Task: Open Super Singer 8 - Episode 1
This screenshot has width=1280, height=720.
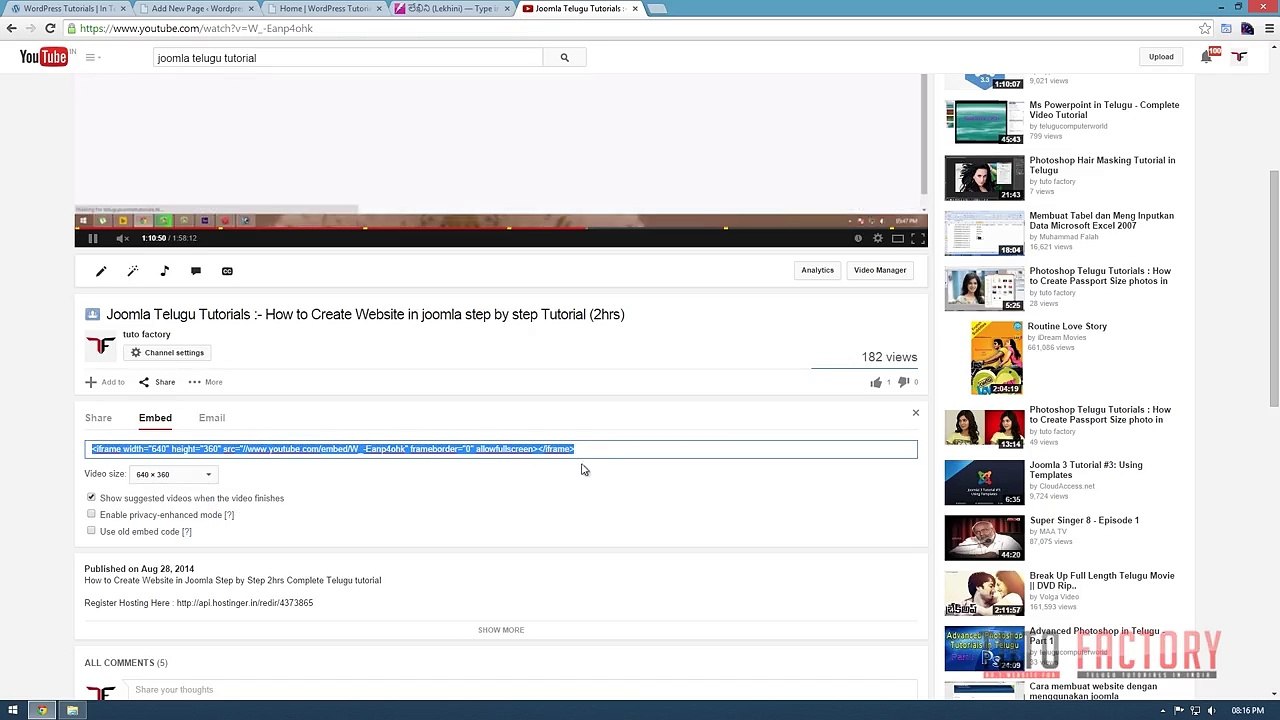Action: tap(1084, 520)
